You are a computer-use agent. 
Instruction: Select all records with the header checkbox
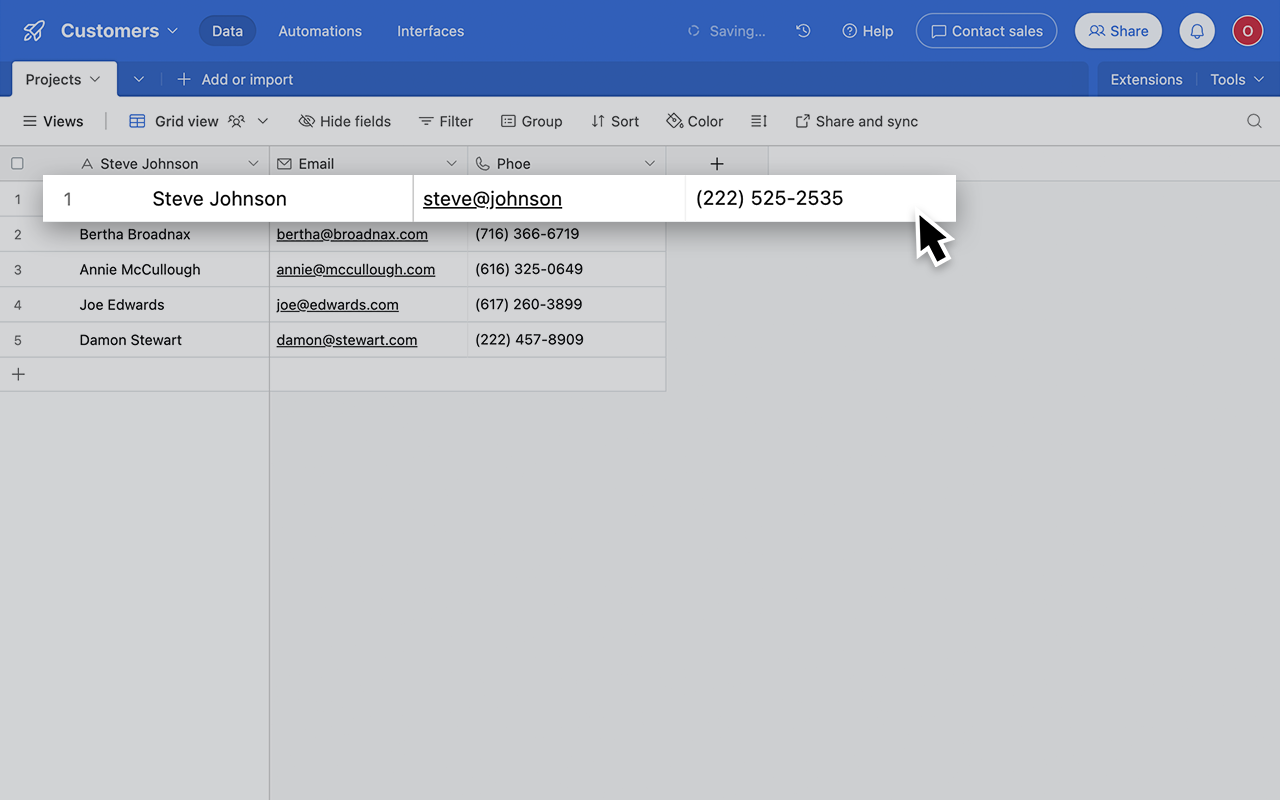click(17, 162)
